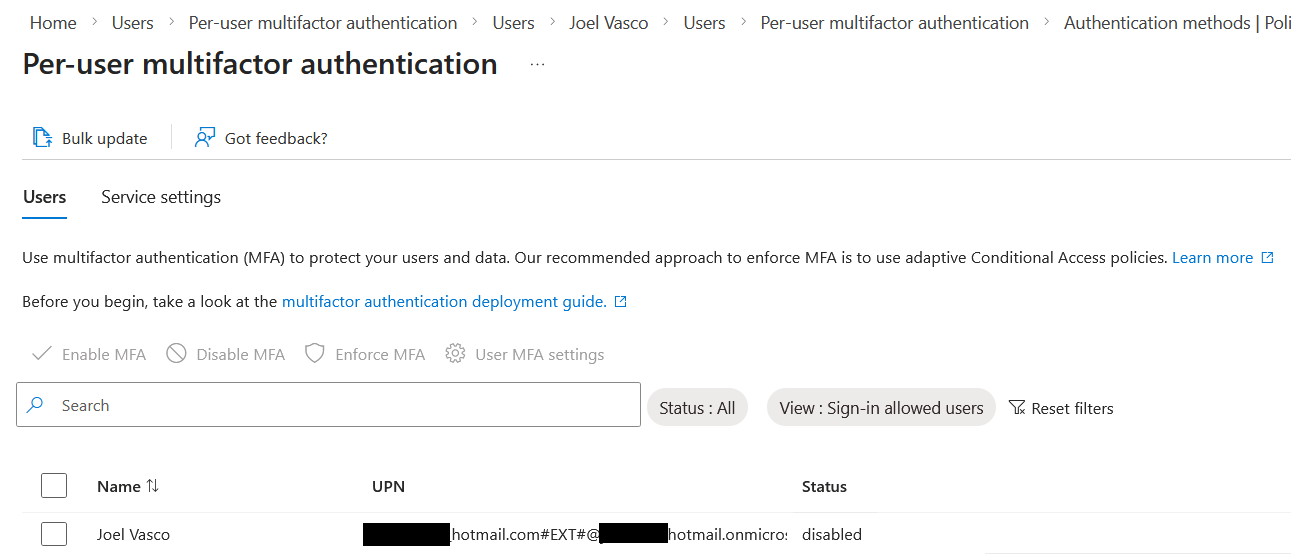Image resolution: width=1291 pixels, height=556 pixels.
Task: Click the Enforce MFA shield icon
Action: (x=315, y=354)
